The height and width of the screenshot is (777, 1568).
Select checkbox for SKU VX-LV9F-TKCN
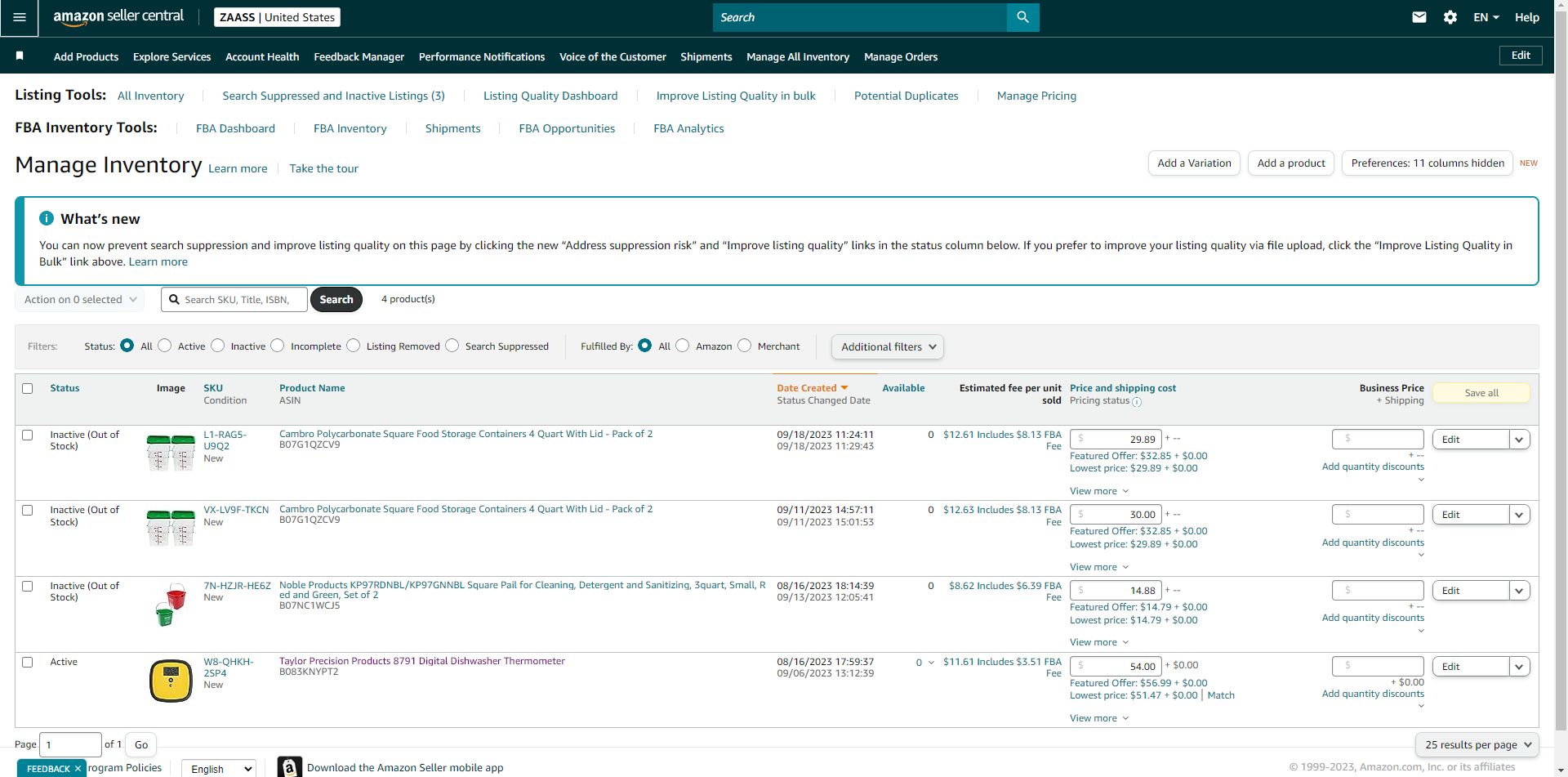pyautogui.click(x=28, y=511)
